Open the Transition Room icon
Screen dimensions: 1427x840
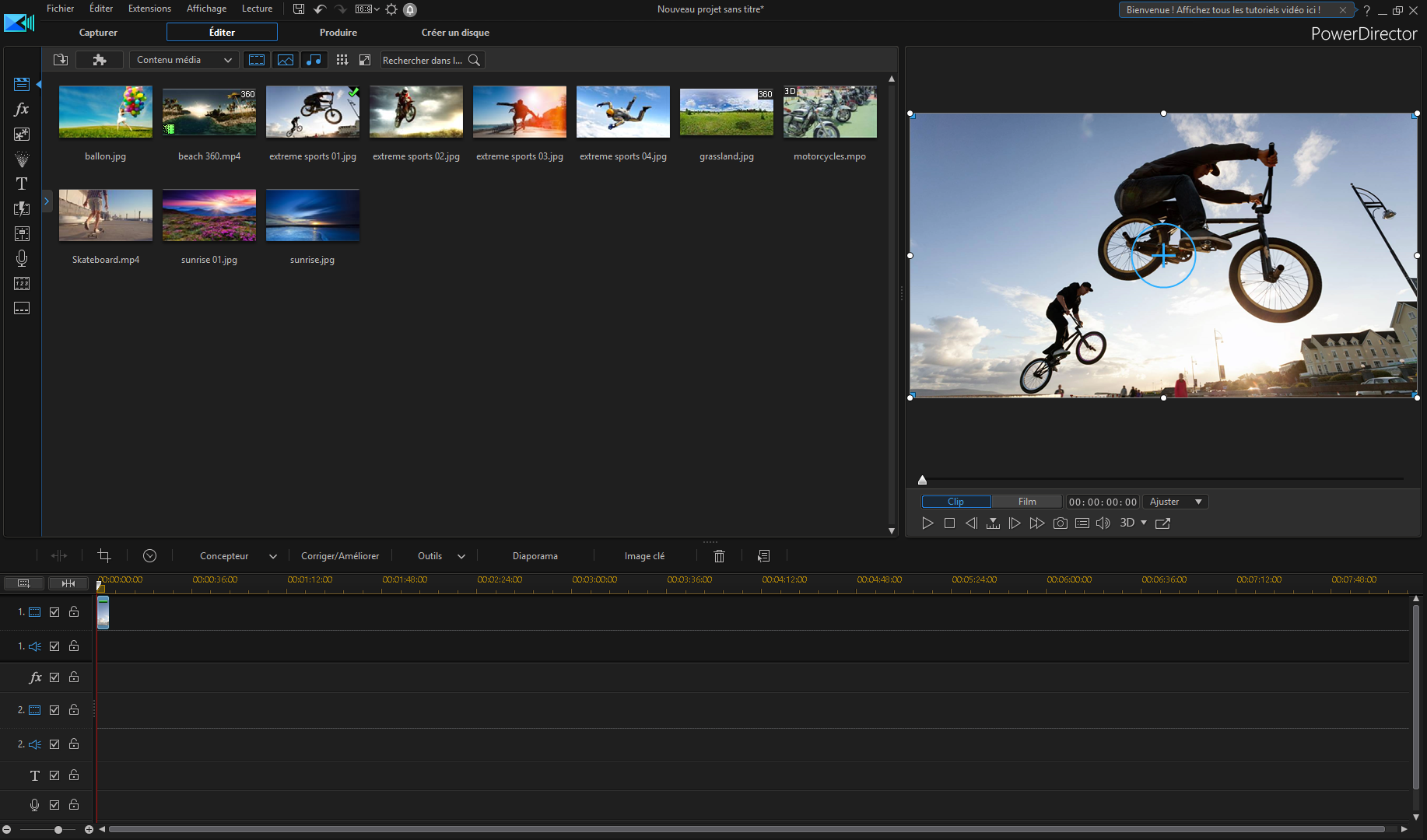point(22,208)
